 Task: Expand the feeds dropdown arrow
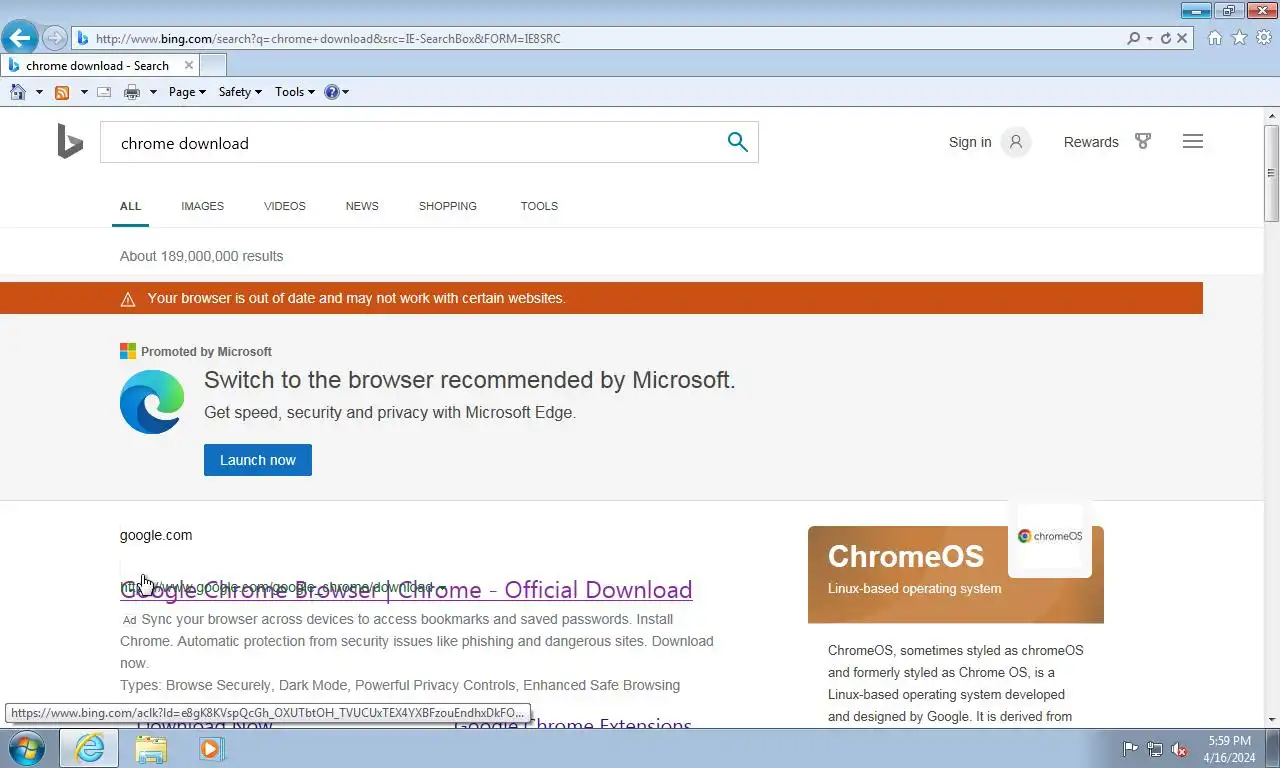84,92
